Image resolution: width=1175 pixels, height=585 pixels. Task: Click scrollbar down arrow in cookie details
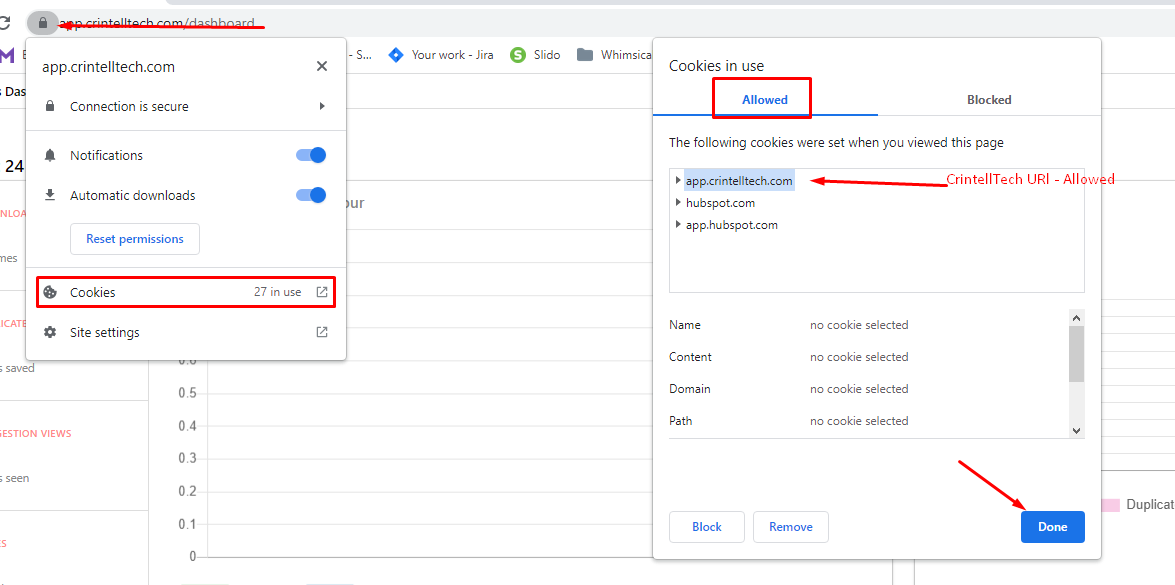tap(1077, 430)
